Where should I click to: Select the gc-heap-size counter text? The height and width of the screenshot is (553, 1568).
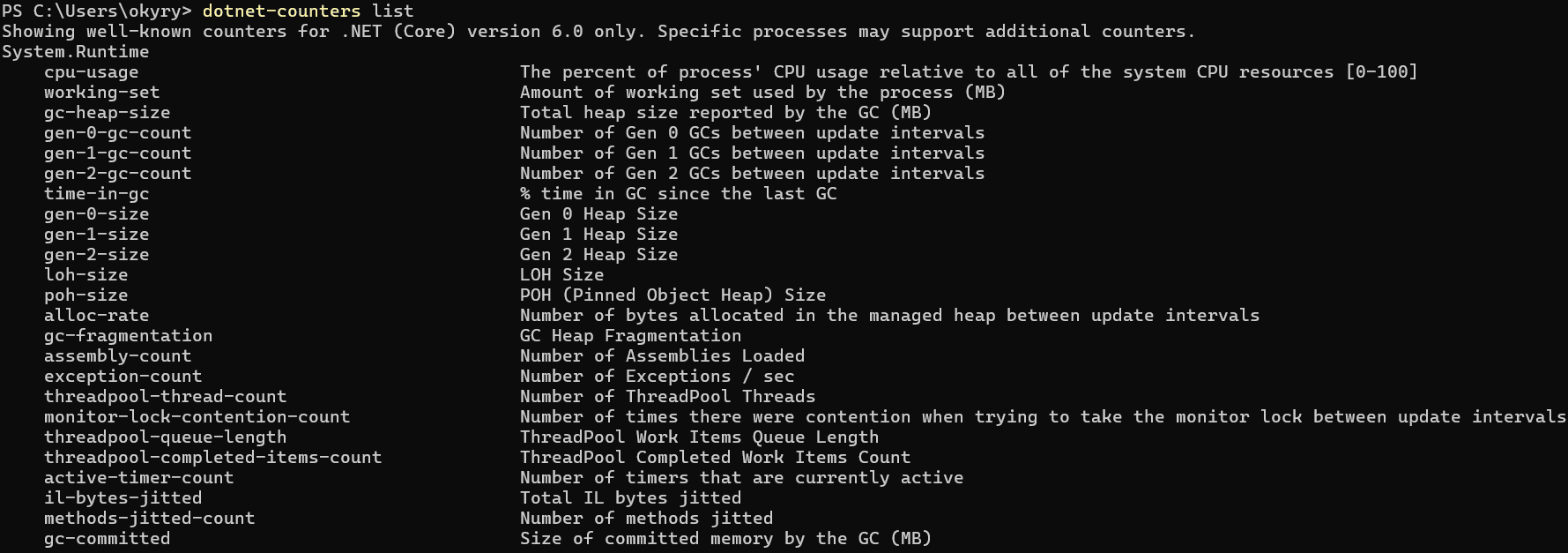point(108,113)
